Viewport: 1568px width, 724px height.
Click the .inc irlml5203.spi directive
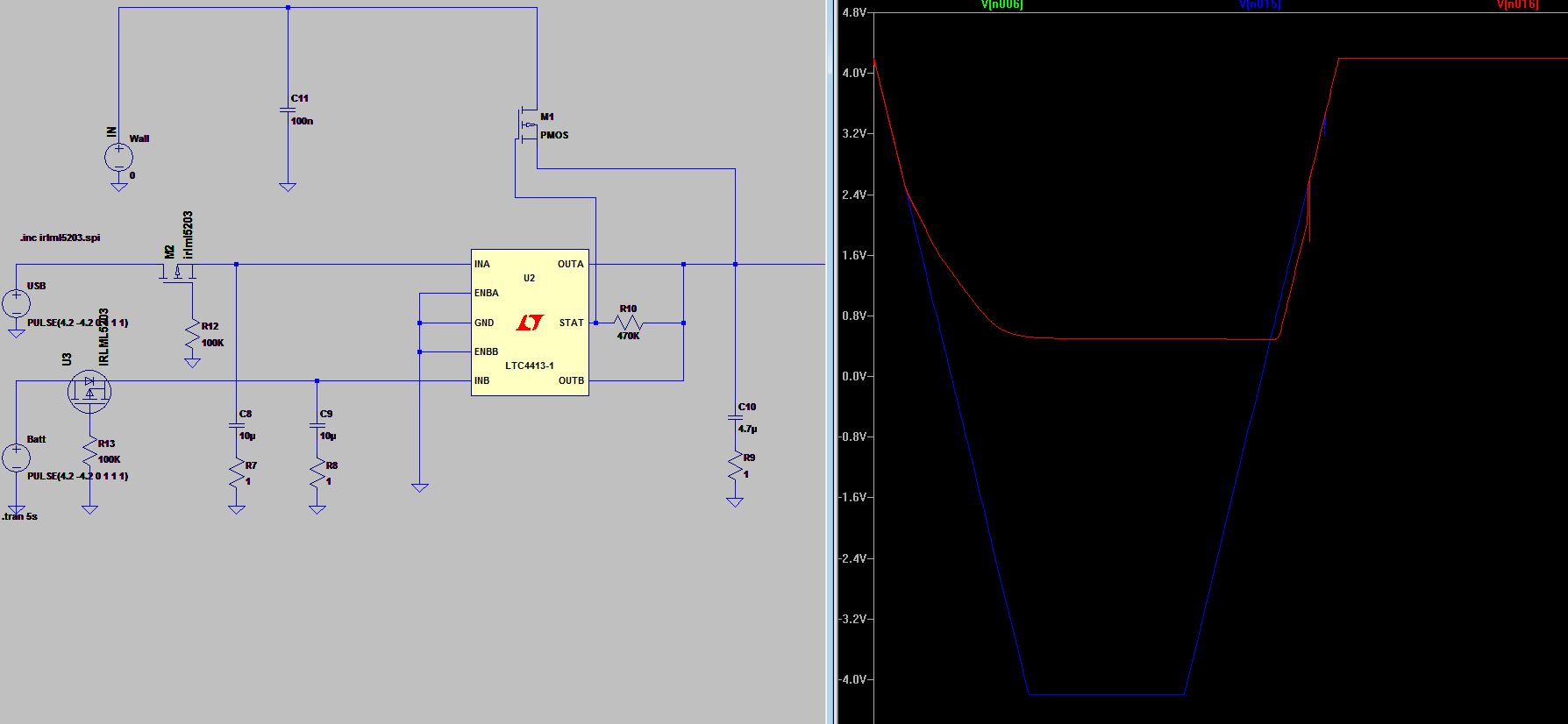coord(60,238)
